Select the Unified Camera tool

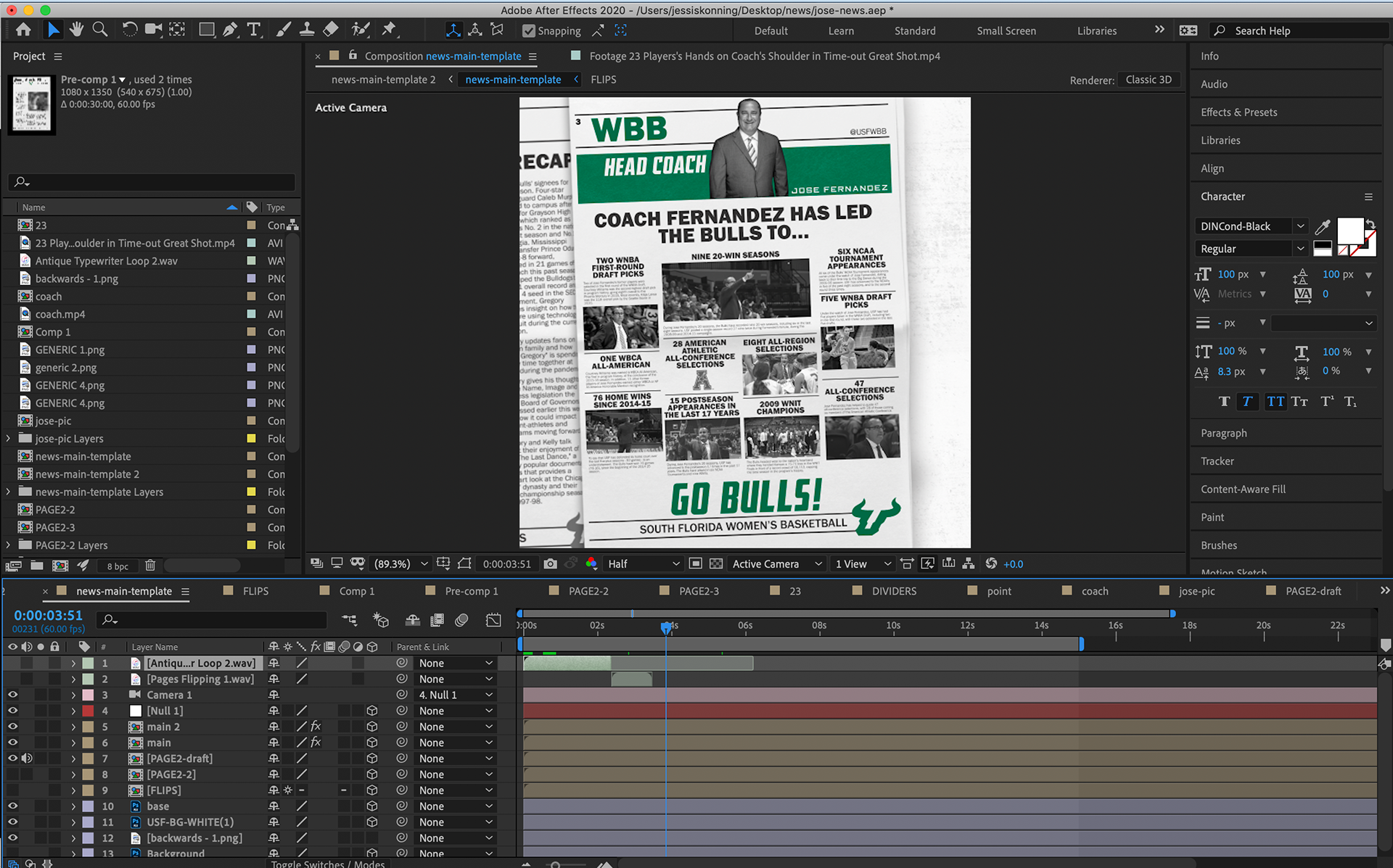click(x=153, y=30)
